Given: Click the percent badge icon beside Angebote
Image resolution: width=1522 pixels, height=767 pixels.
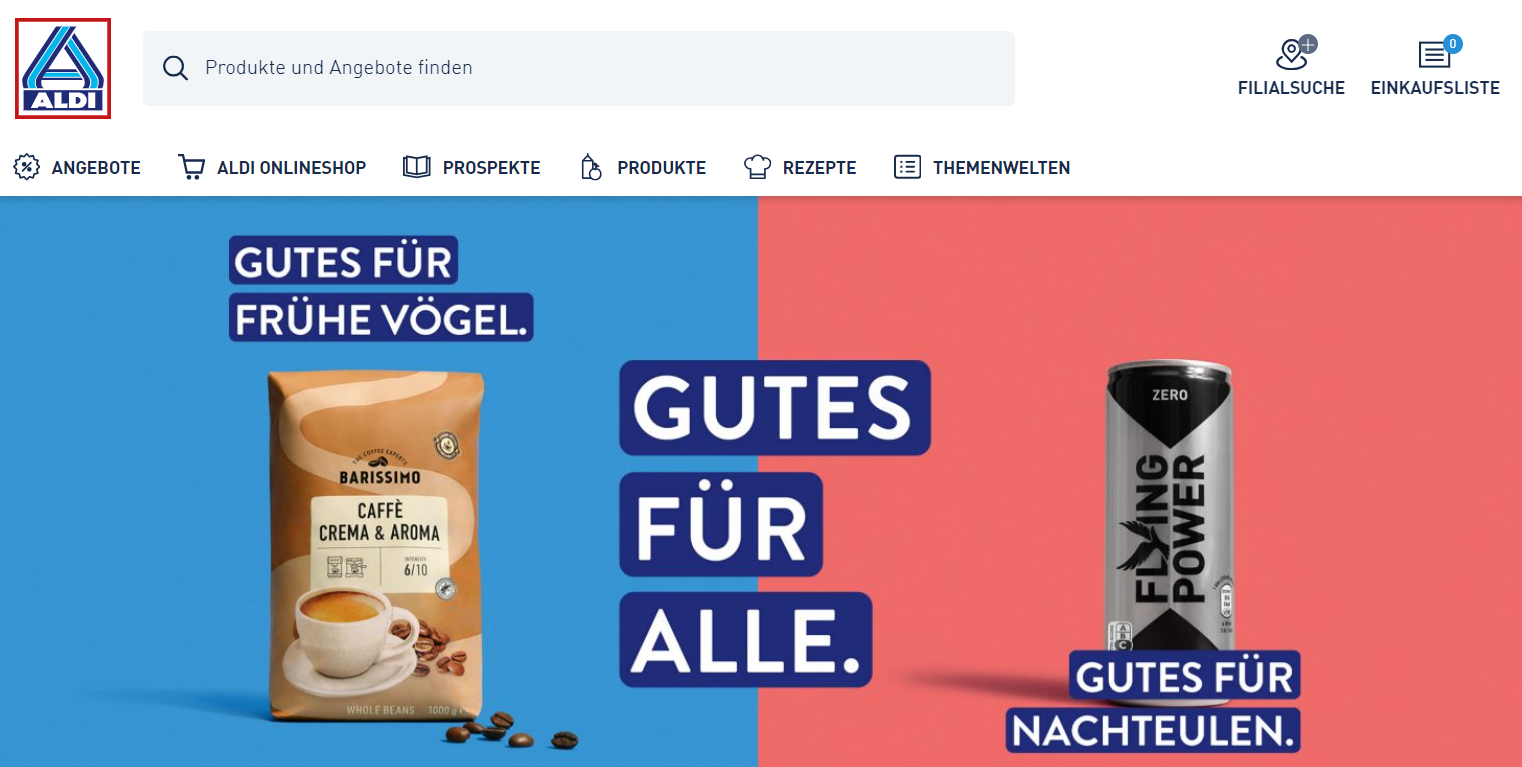Looking at the screenshot, I should [x=26, y=167].
